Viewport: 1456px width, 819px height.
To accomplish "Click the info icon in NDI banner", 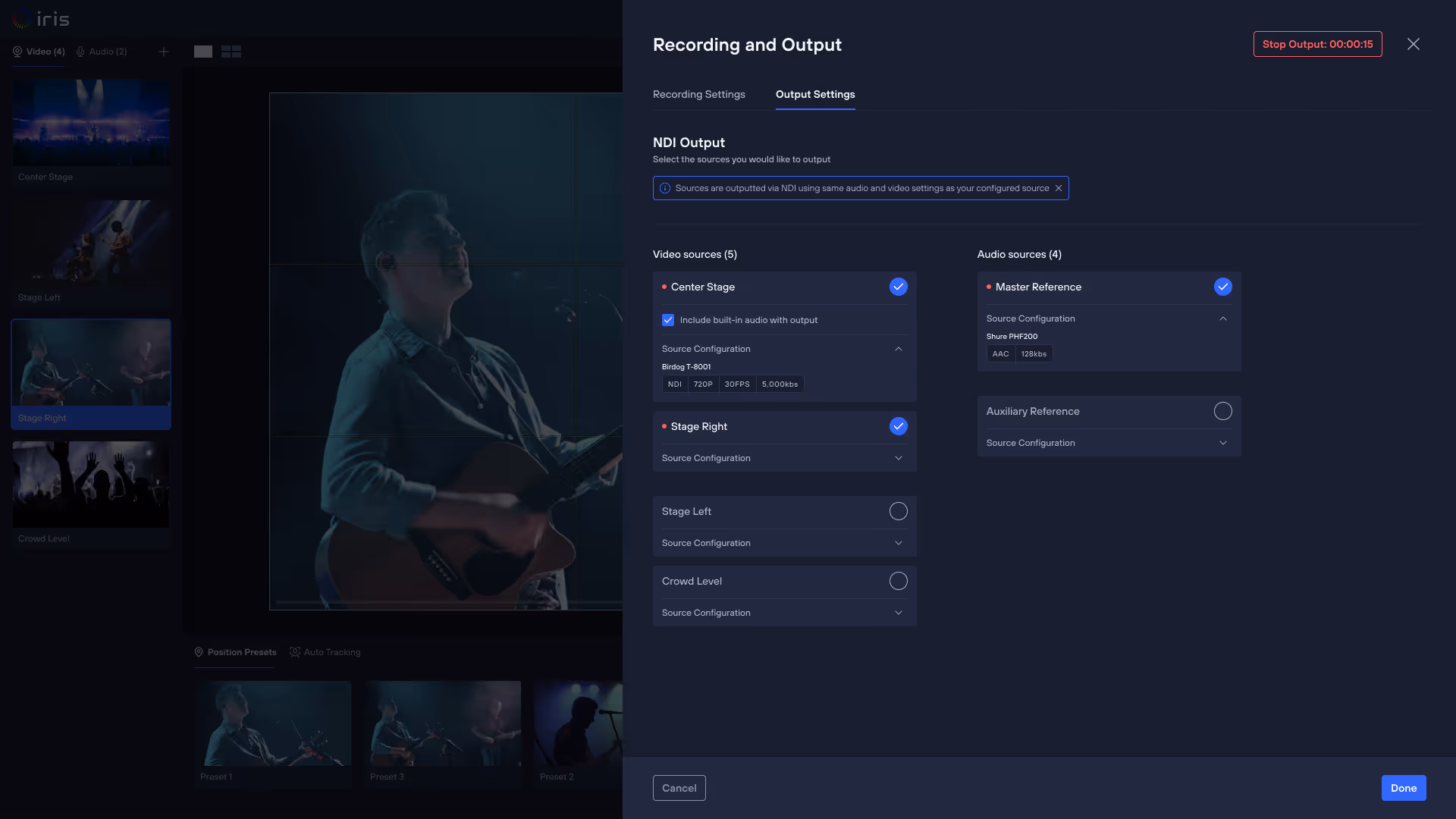I will tap(665, 188).
